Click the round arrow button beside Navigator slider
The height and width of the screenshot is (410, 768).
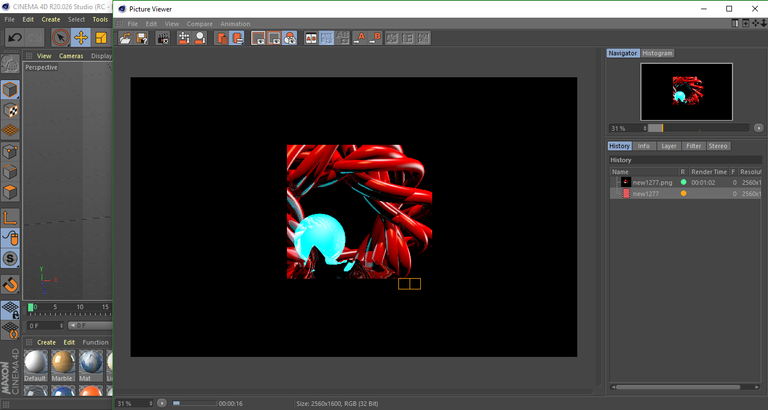click(759, 128)
